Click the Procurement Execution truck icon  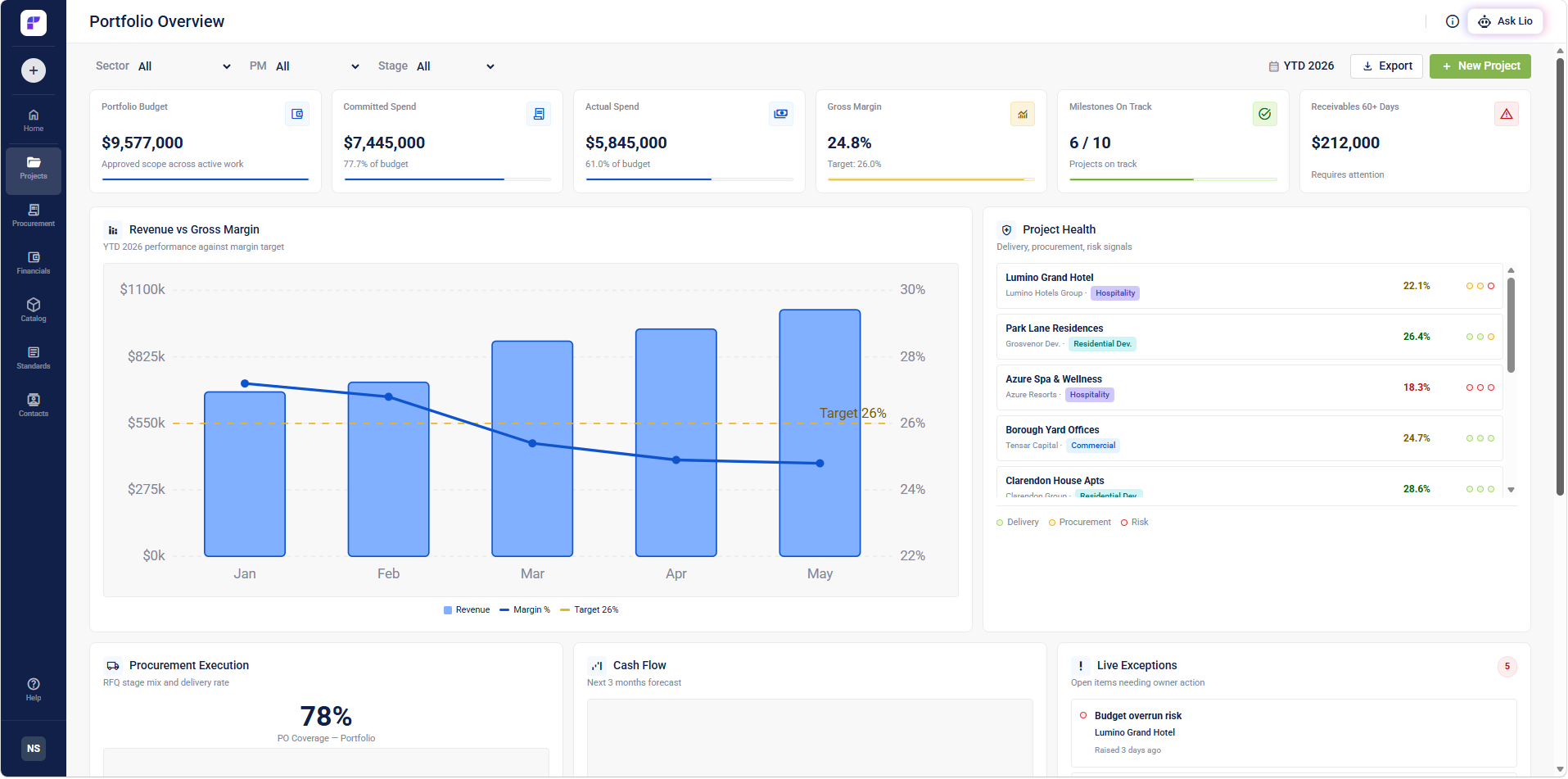(113, 666)
